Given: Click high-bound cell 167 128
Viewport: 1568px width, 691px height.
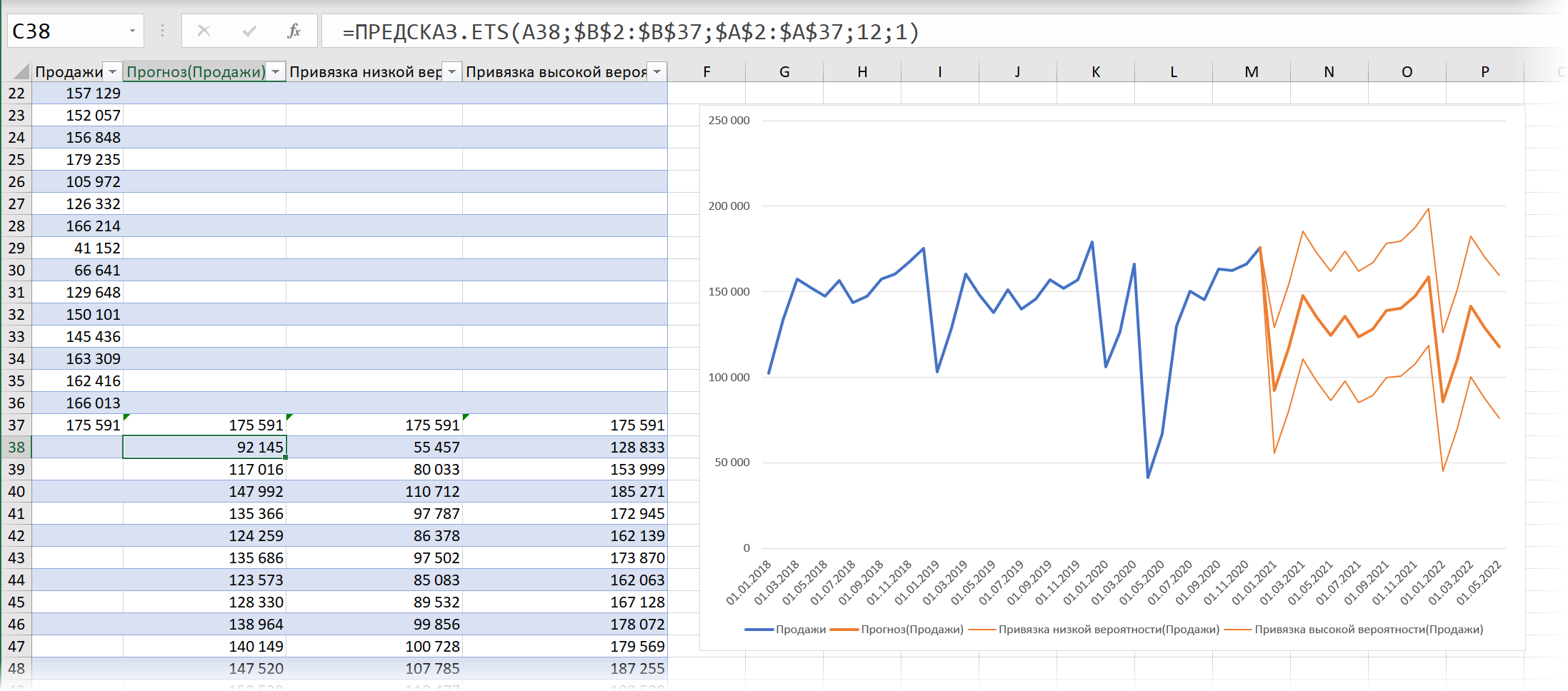Looking at the screenshot, I should (565, 602).
